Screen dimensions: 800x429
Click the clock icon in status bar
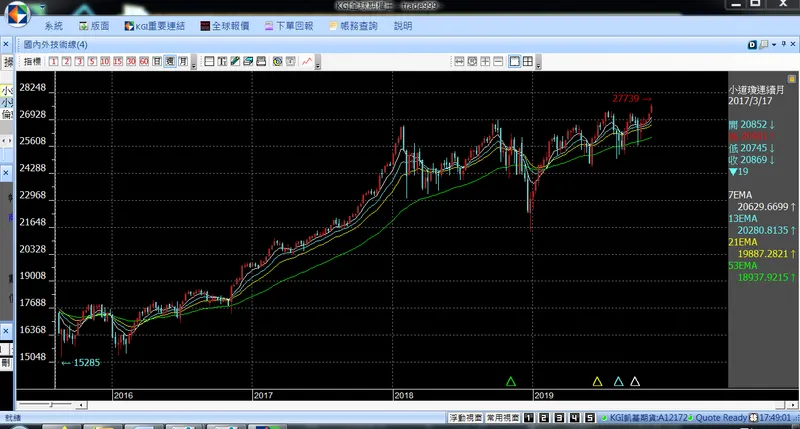pos(754,418)
